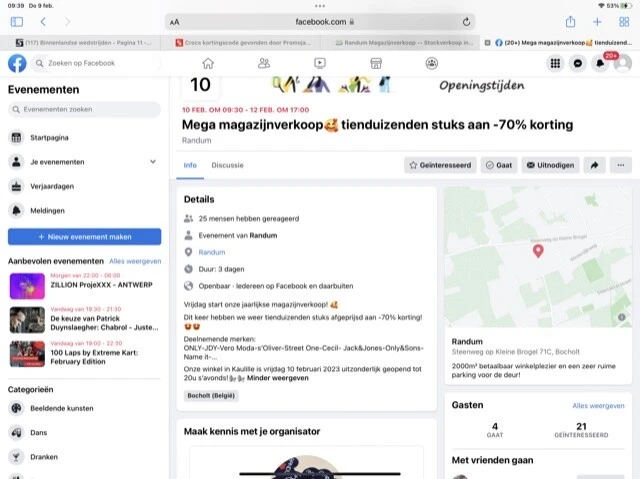Select Mega magazijnverkoop Facebook tab
Image resolution: width=640 pixels, height=479 pixels.
(561, 42)
